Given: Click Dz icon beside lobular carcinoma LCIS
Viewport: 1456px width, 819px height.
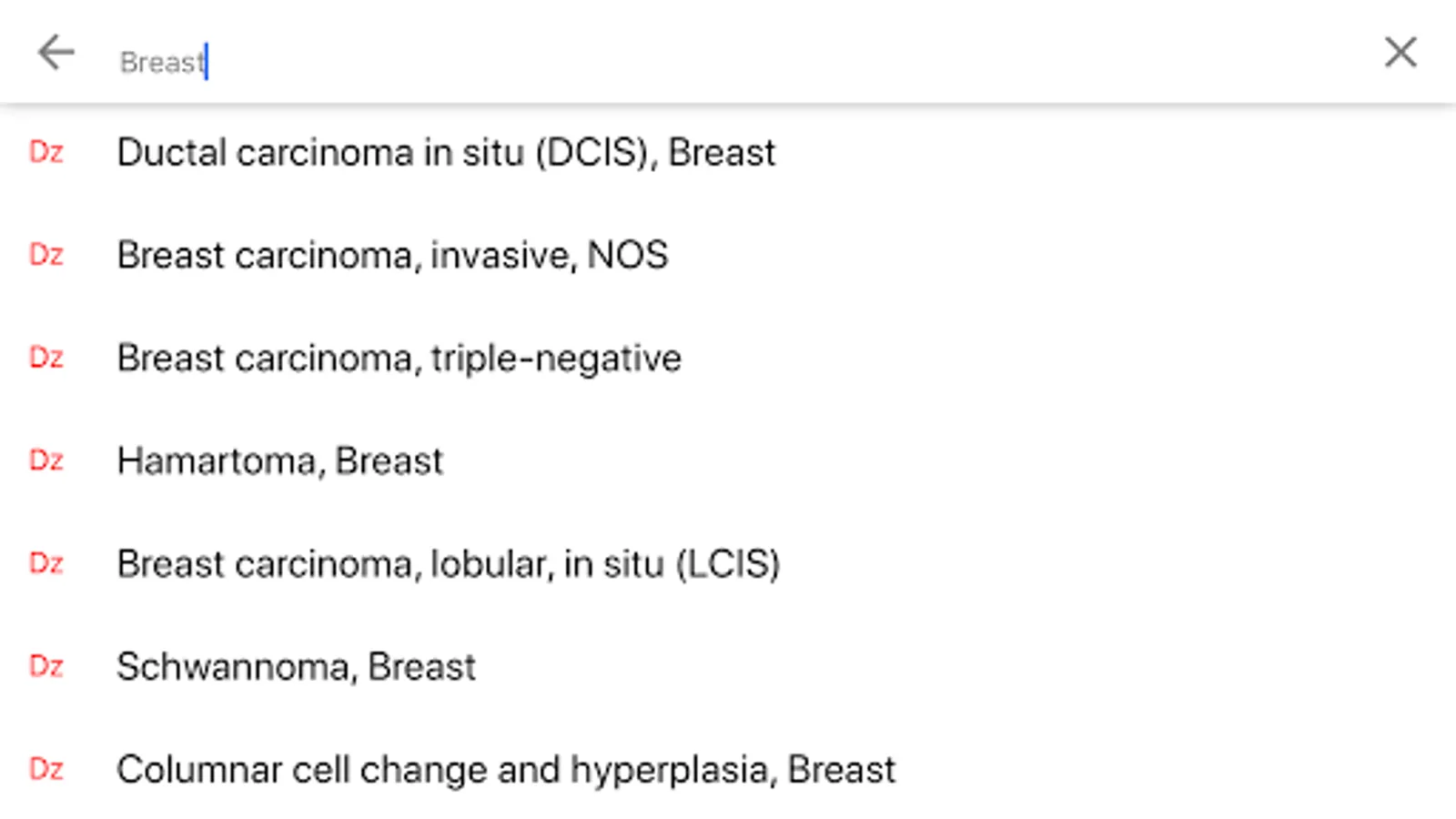Looking at the screenshot, I should [x=46, y=563].
